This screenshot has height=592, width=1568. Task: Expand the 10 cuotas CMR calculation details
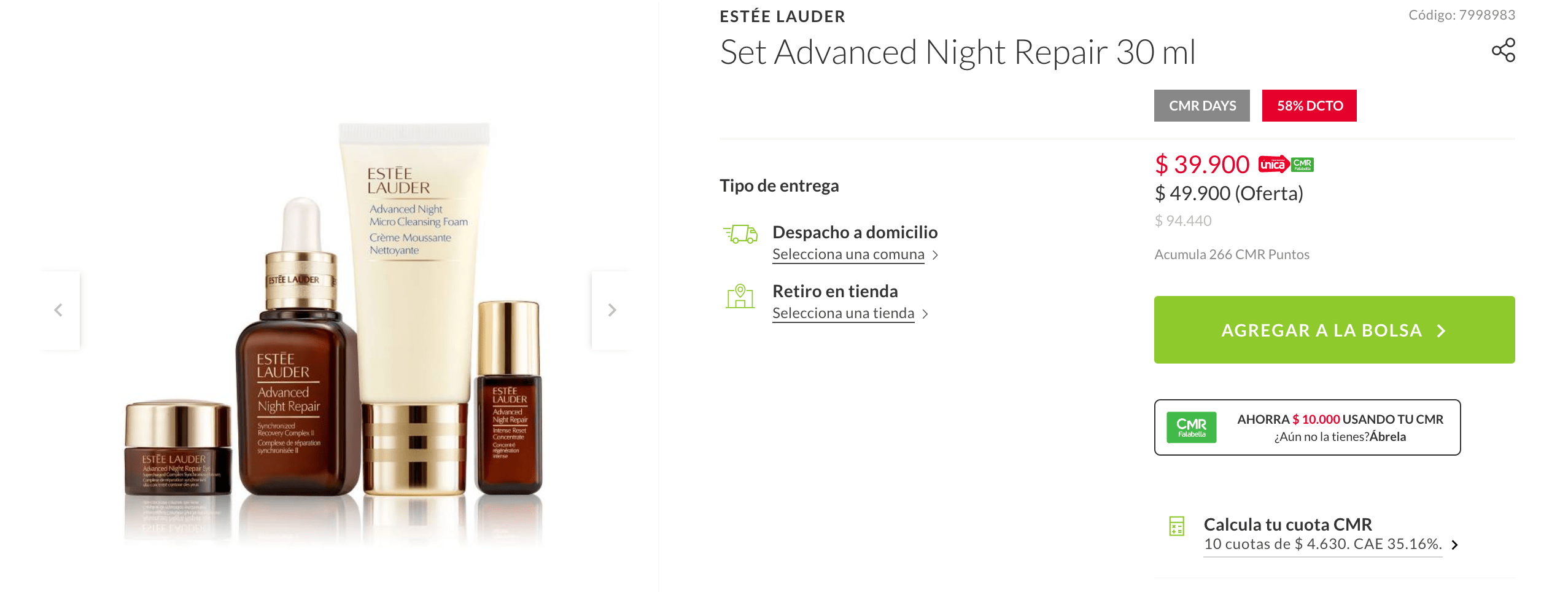tap(1330, 544)
